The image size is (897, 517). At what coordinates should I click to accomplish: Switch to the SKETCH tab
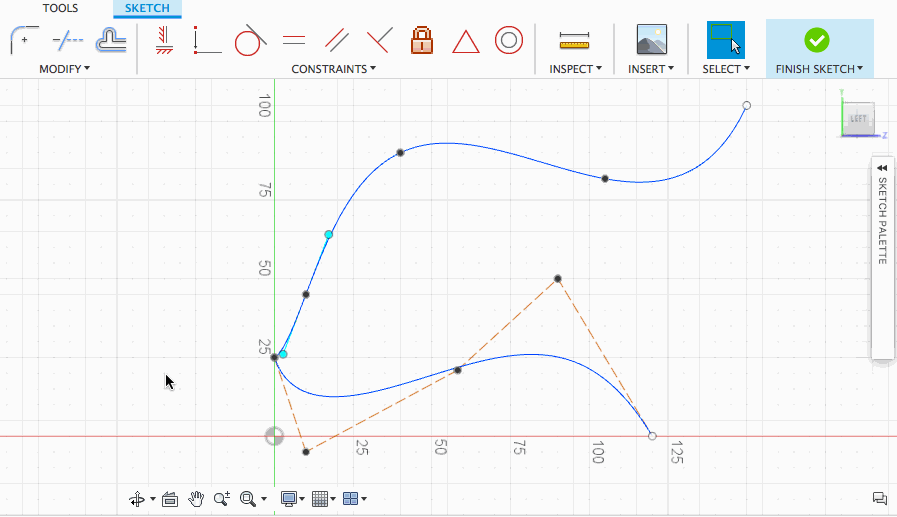[x=147, y=8]
